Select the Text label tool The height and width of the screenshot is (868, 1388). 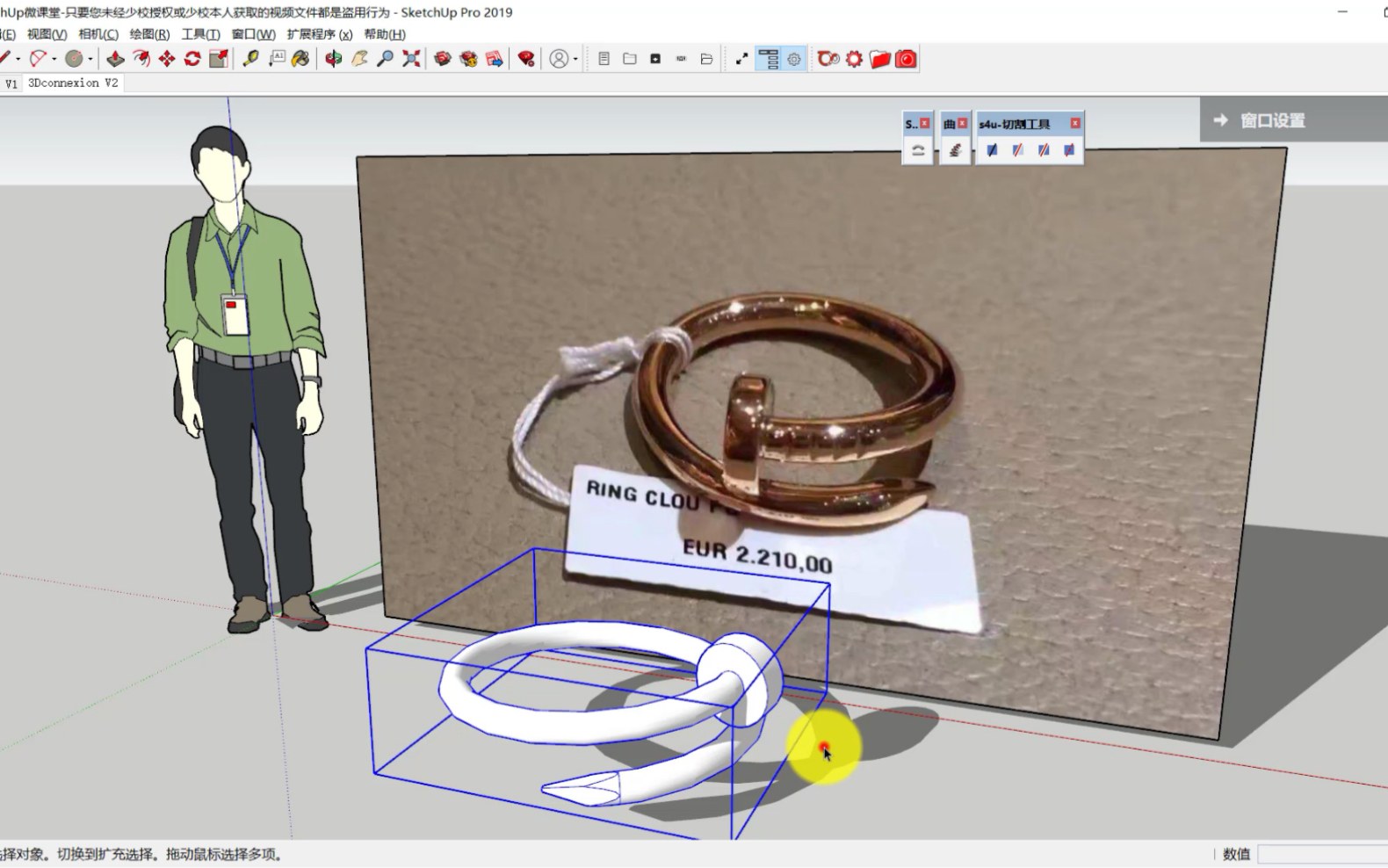277,59
